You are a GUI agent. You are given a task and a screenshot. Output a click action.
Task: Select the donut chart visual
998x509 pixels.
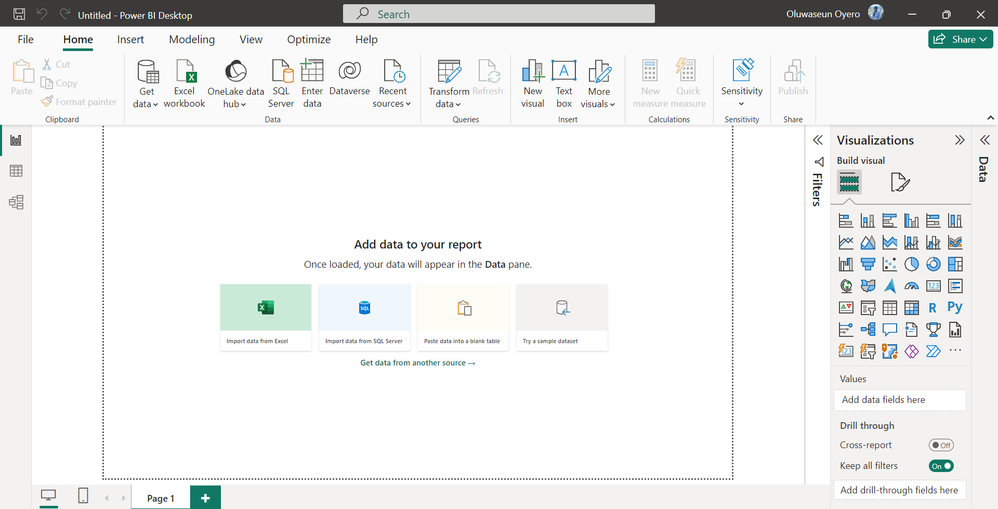point(933,264)
